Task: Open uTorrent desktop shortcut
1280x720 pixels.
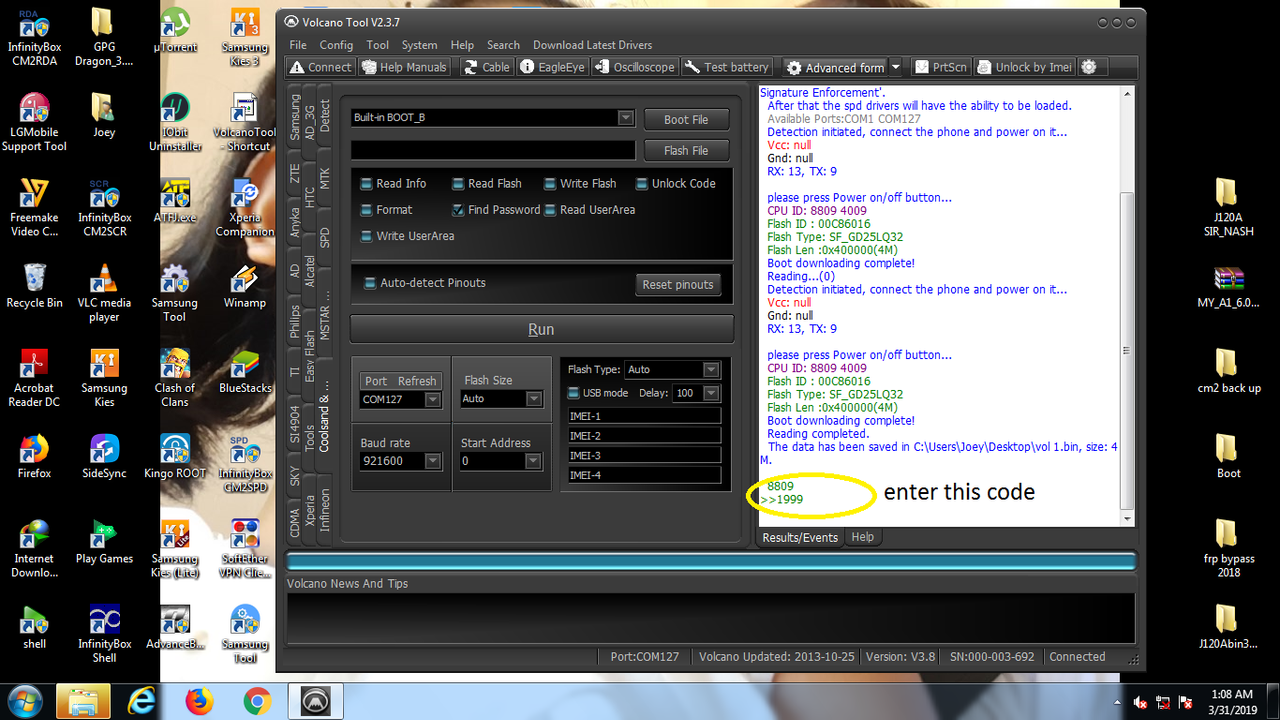Action: point(175,31)
